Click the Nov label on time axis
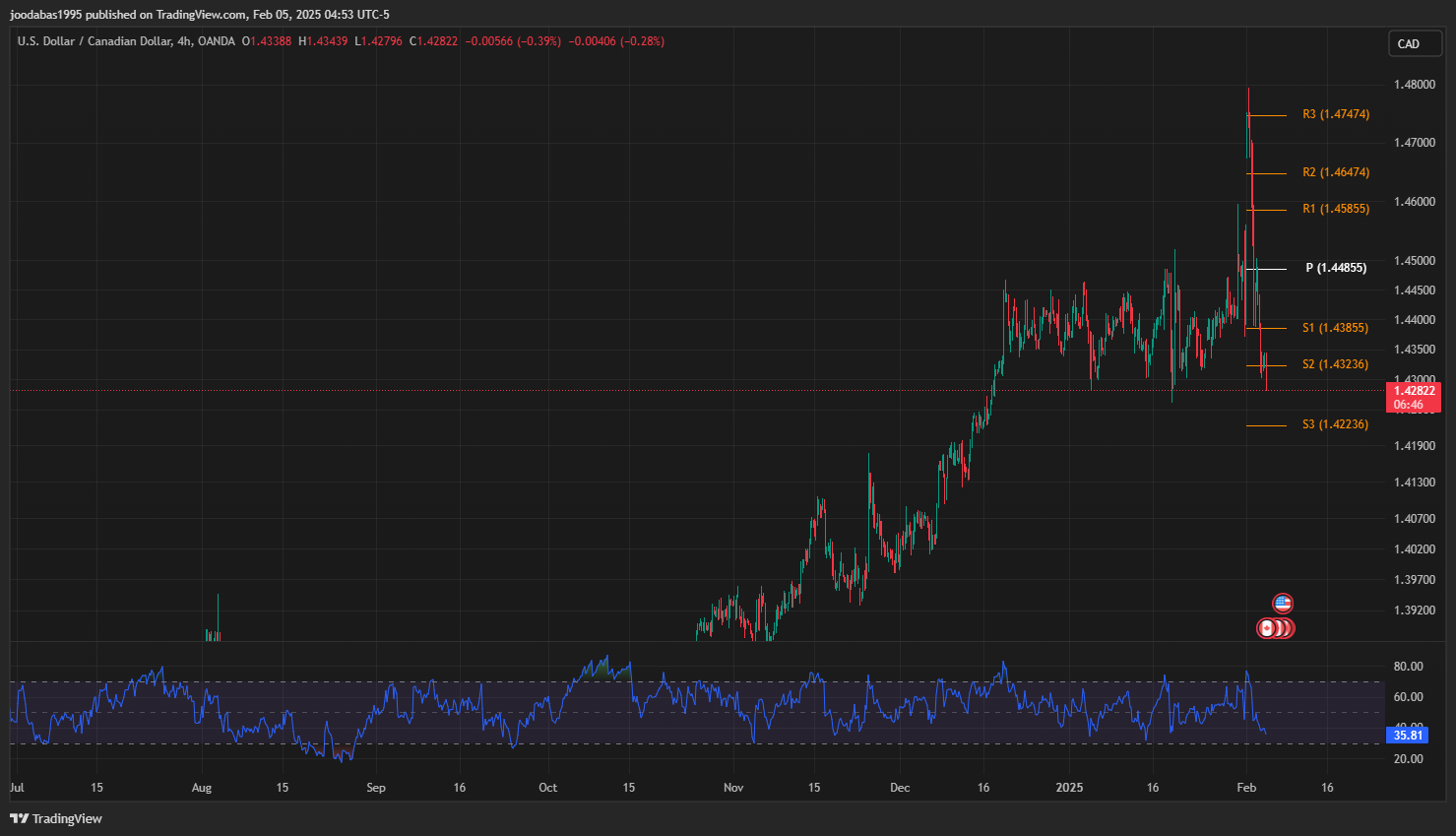This screenshot has width=1456, height=836. 733,788
